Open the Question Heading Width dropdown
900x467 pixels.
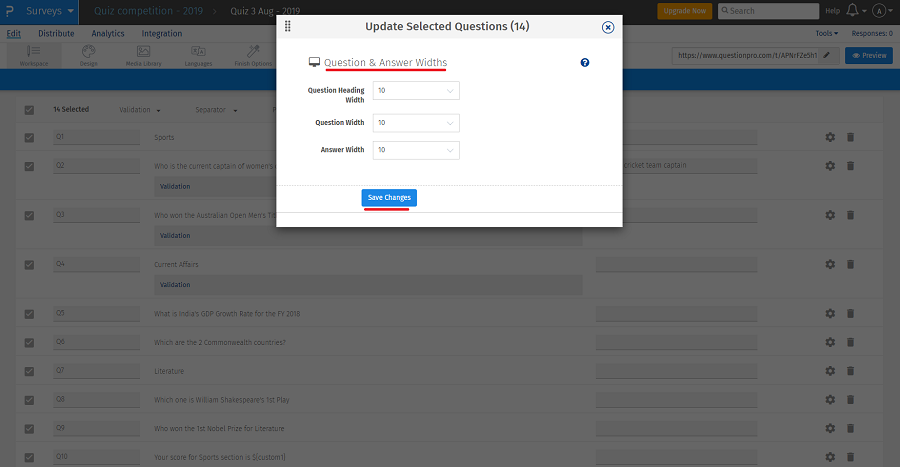tap(416, 92)
